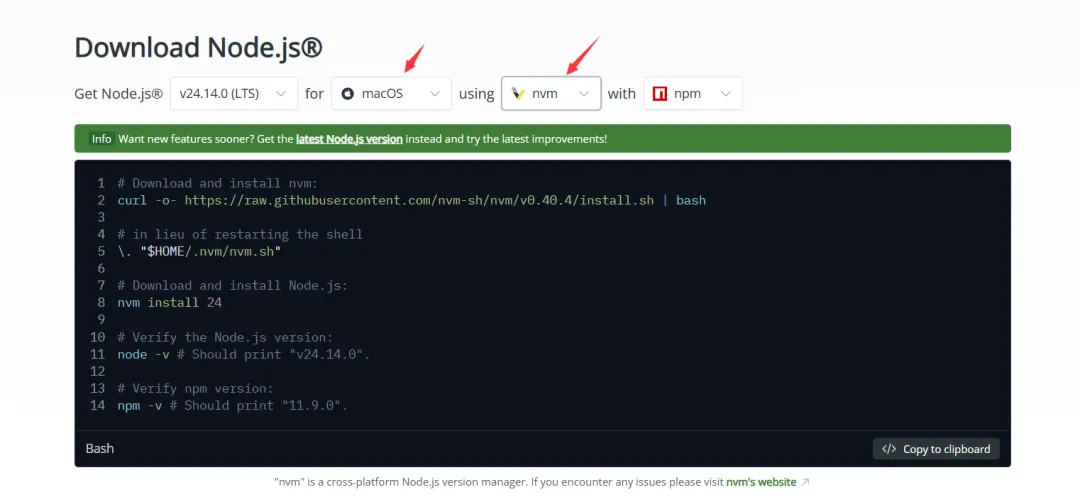This screenshot has height=502, width=1080.
Task: Click the "# Download and install Node.js:" comment
Action: [233, 285]
